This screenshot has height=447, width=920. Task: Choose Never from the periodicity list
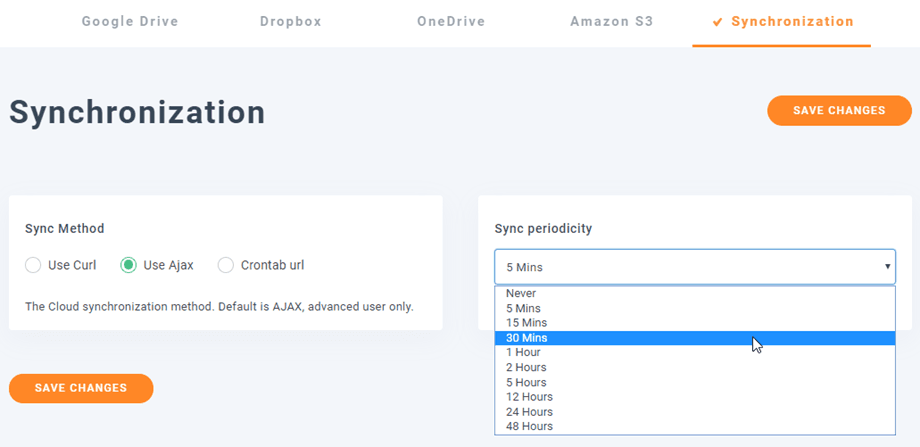pos(521,293)
